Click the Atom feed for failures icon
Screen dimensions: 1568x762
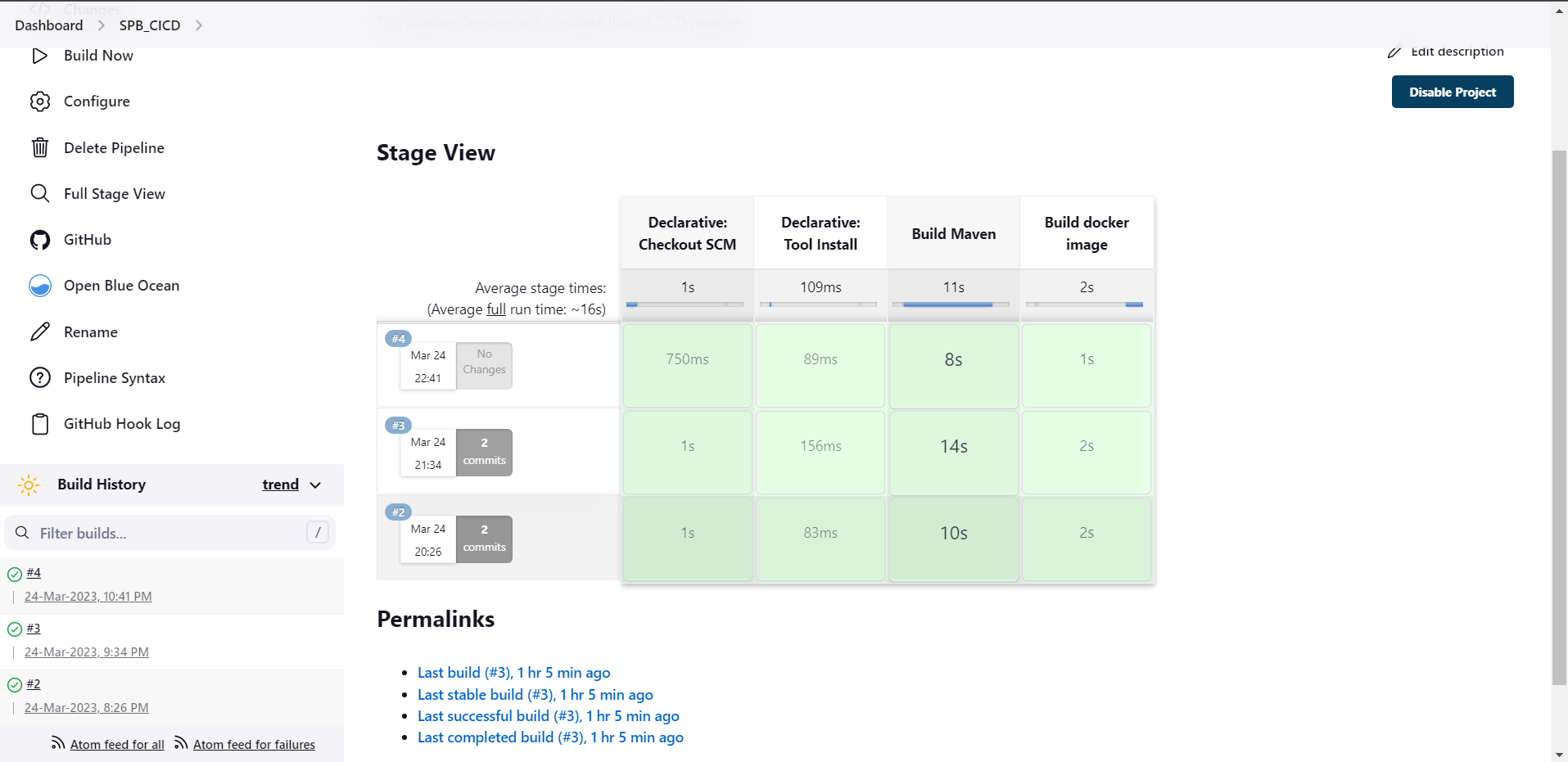point(182,743)
